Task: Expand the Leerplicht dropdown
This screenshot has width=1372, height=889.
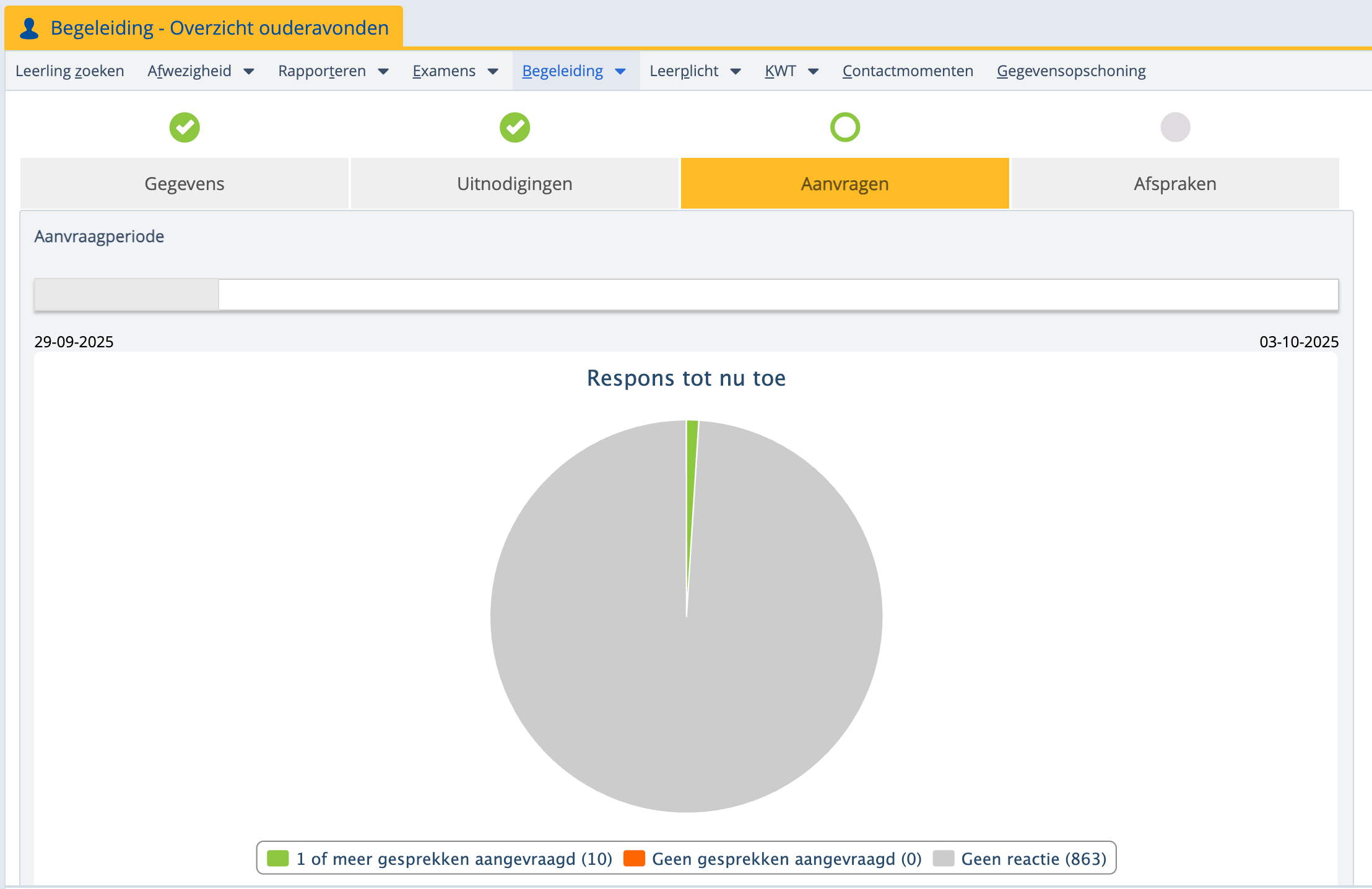Action: click(x=736, y=72)
